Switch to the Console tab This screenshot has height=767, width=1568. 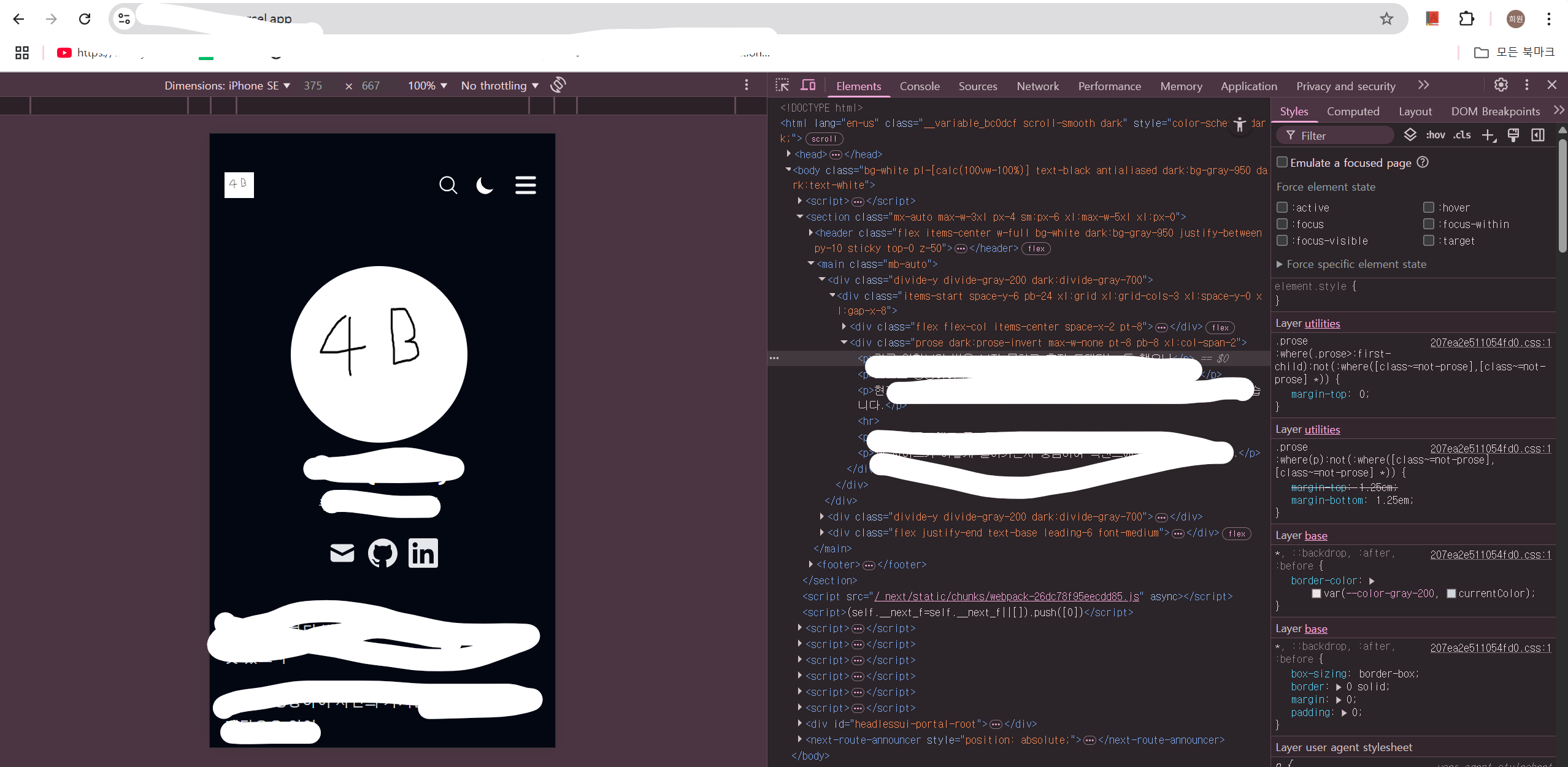919,86
